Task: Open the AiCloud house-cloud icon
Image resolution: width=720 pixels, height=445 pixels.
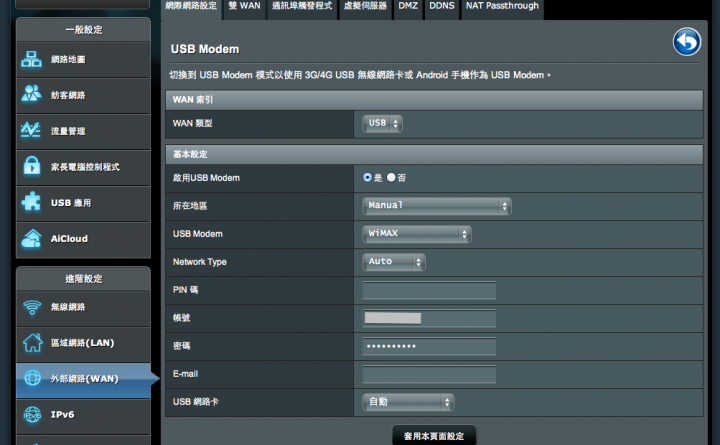Action: tap(31, 238)
